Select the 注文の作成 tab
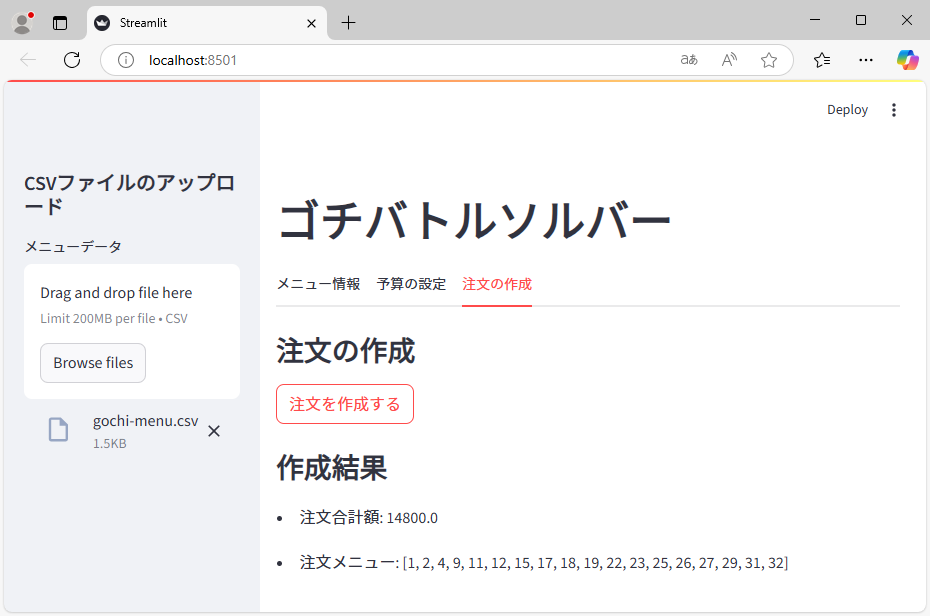Image resolution: width=930 pixels, height=616 pixels. 497,284
